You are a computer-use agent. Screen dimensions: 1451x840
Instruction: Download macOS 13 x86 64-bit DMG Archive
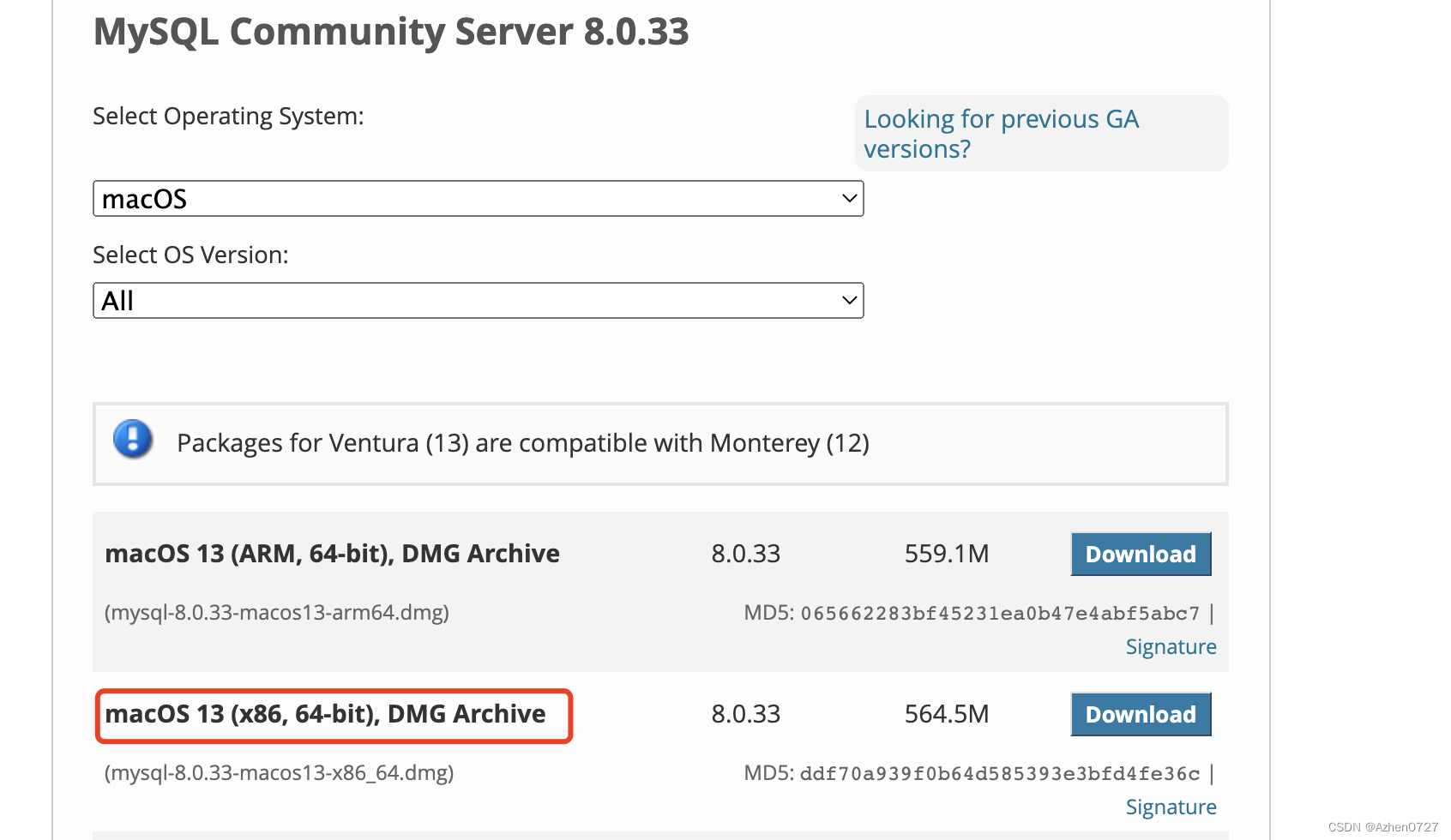pyautogui.click(x=1141, y=714)
